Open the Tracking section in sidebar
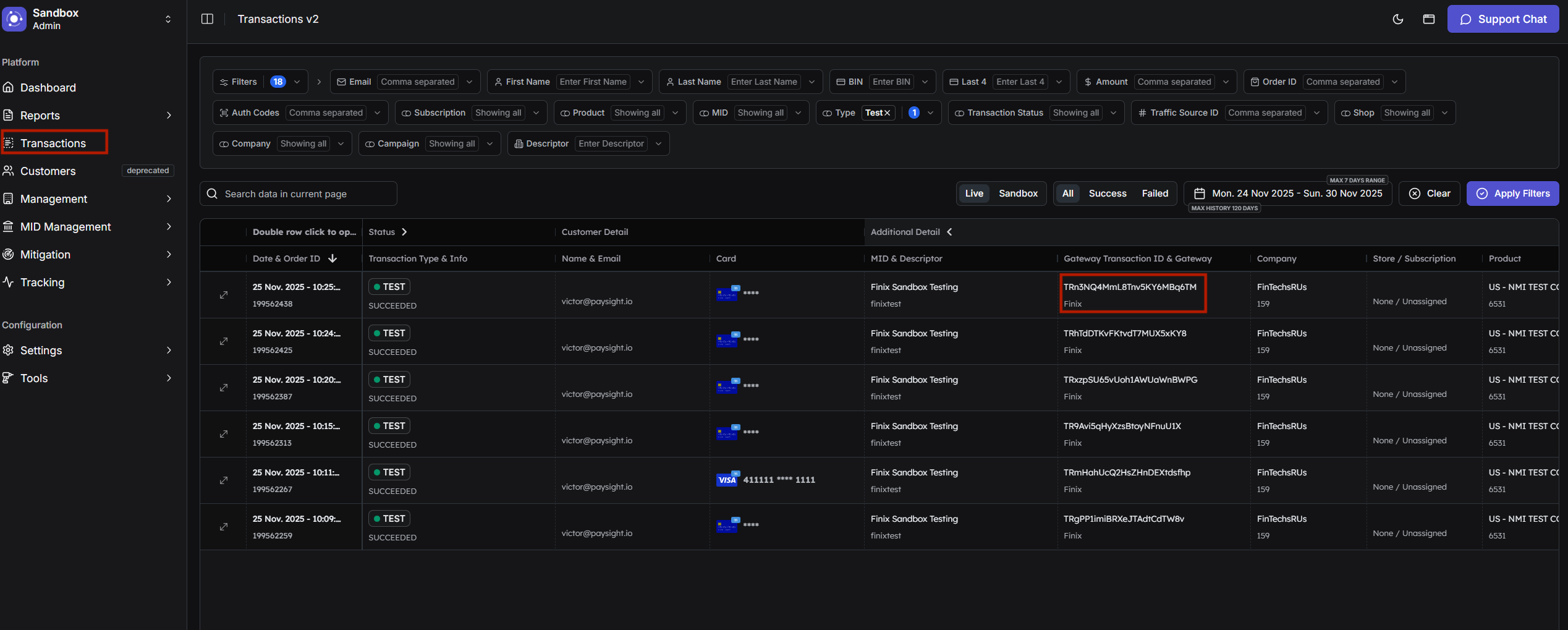The width and height of the screenshot is (1568, 630). pos(42,282)
